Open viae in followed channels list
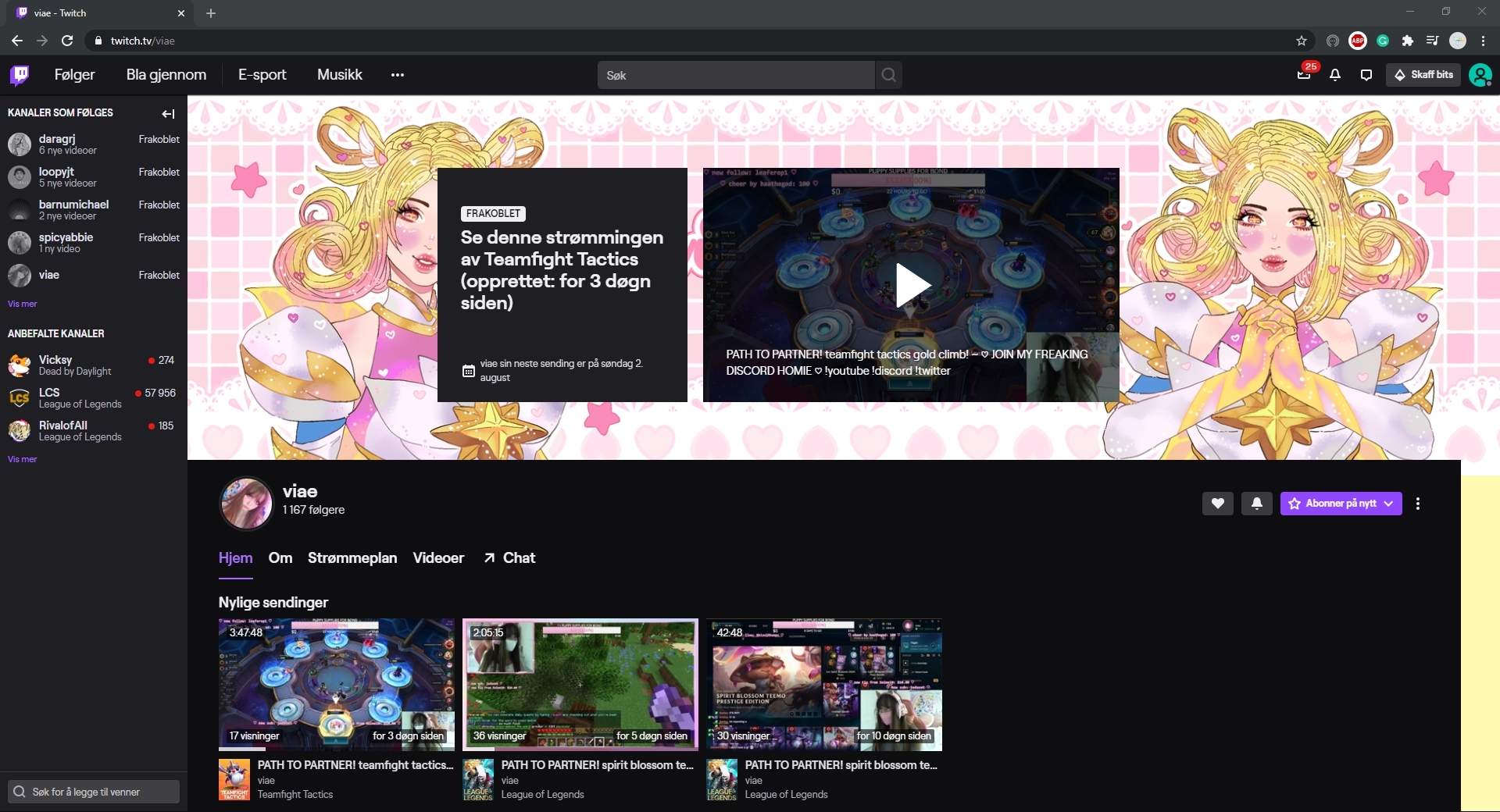Screen dimensions: 1500x812 94,275
